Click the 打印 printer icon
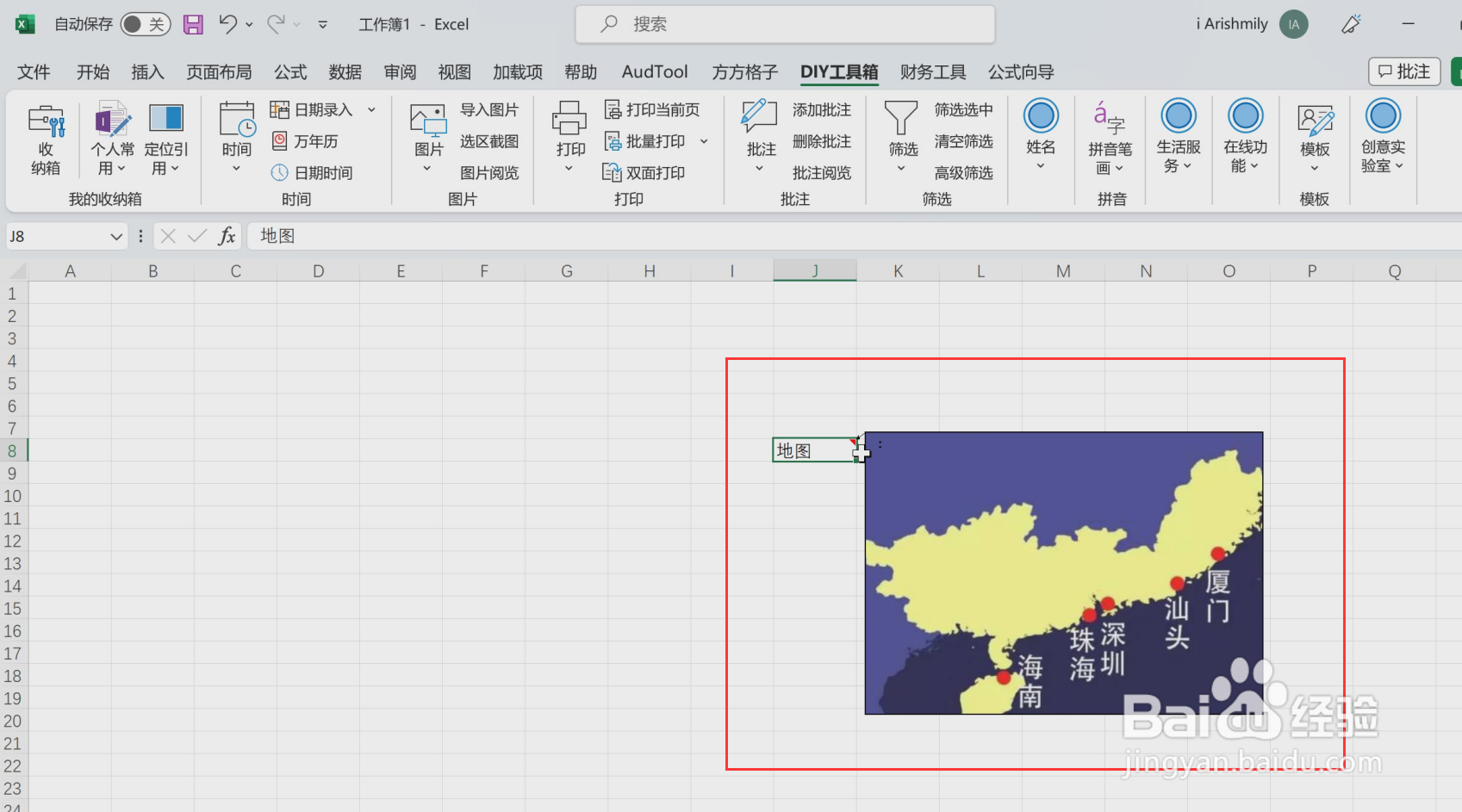This screenshot has width=1462, height=812. [x=569, y=118]
